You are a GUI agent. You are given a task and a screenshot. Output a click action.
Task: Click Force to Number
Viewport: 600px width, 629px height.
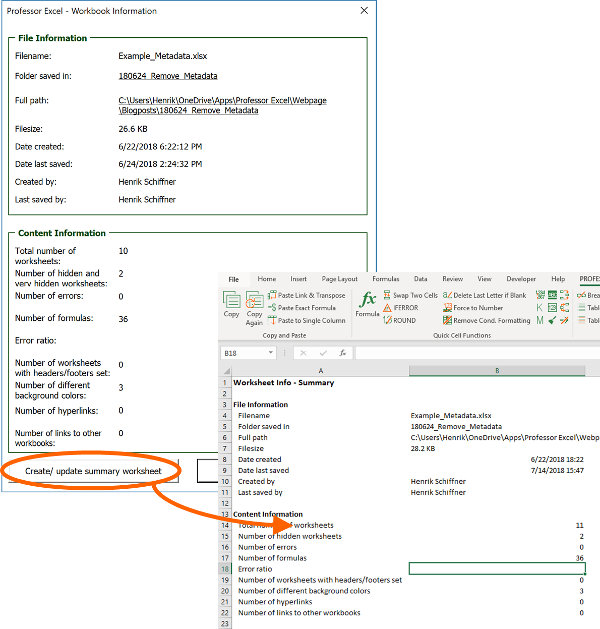pyautogui.click(x=473, y=308)
